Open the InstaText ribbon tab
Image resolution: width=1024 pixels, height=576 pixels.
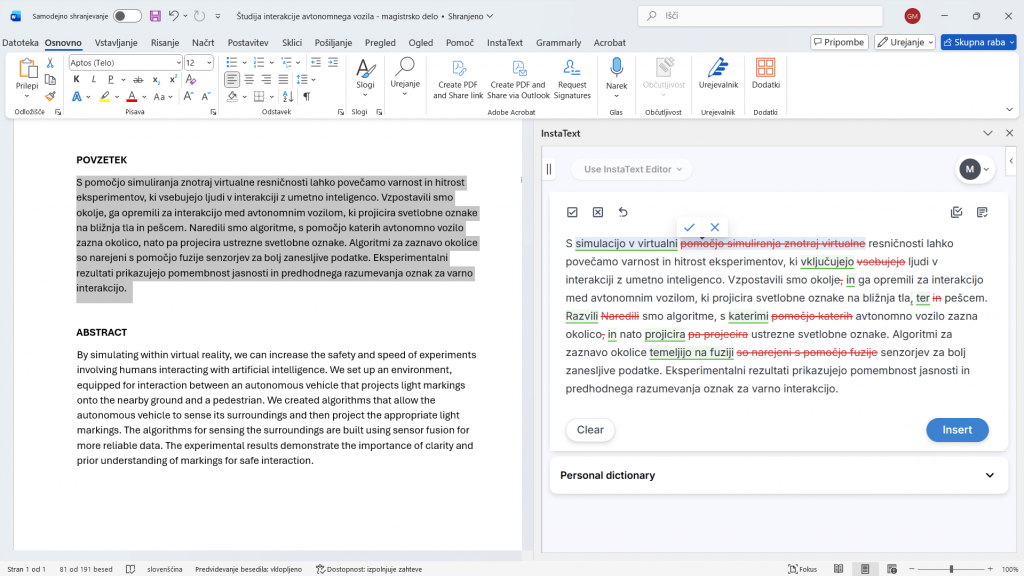coord(505,43)
